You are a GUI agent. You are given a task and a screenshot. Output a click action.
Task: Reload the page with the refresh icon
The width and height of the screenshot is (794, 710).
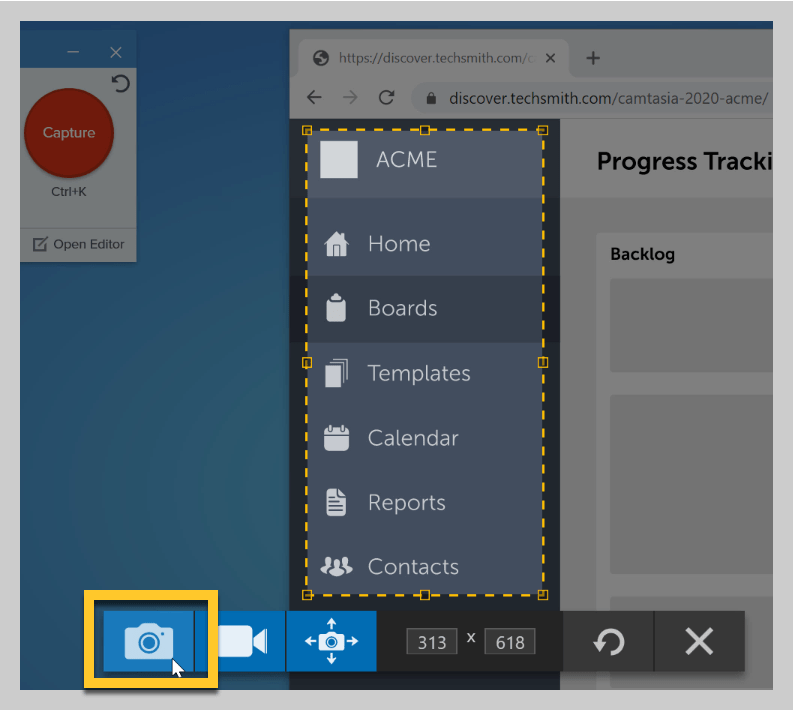click(x=386, y=97)
